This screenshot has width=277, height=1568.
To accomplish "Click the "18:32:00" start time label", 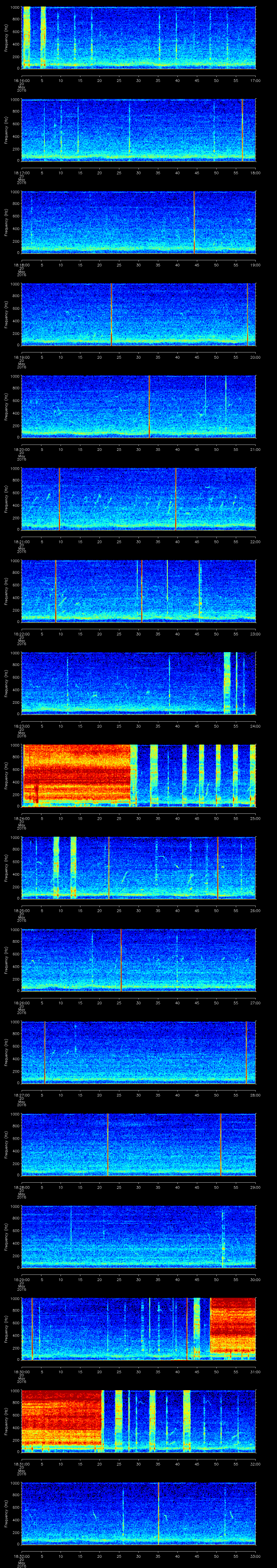I will pos(22,1556).
